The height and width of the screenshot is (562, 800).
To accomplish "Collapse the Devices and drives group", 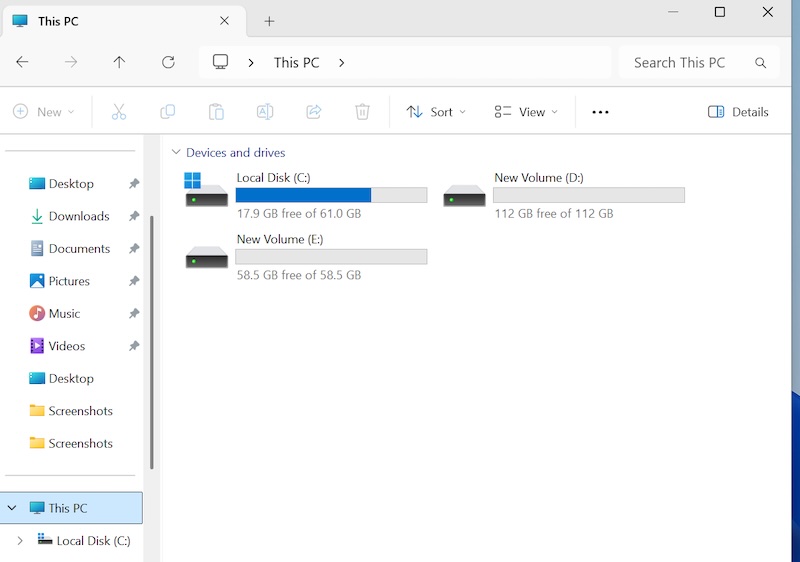I will (x=176, y=153).
